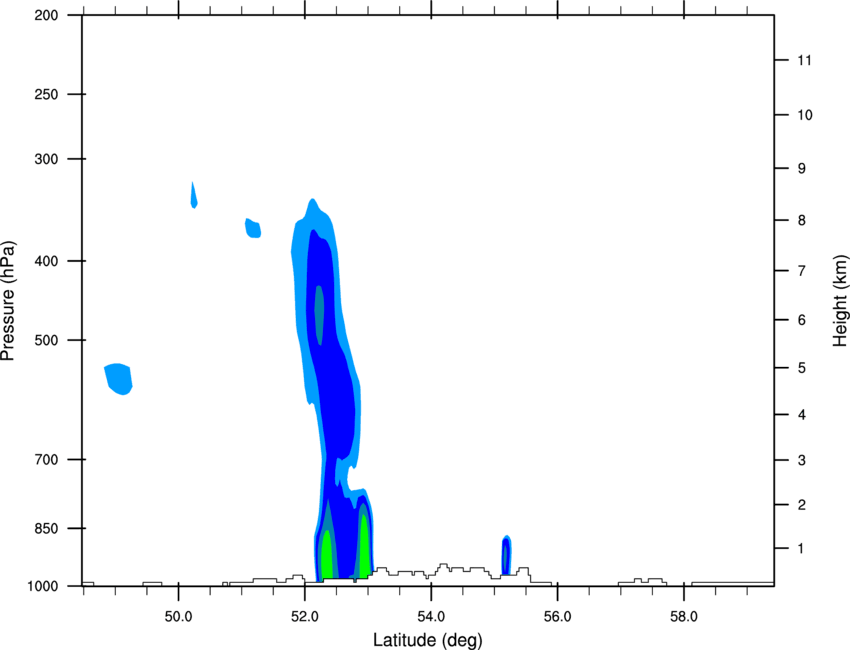Click the 58.0 latitude tick label
Screen dimensions: 850x650
[684, 617]
